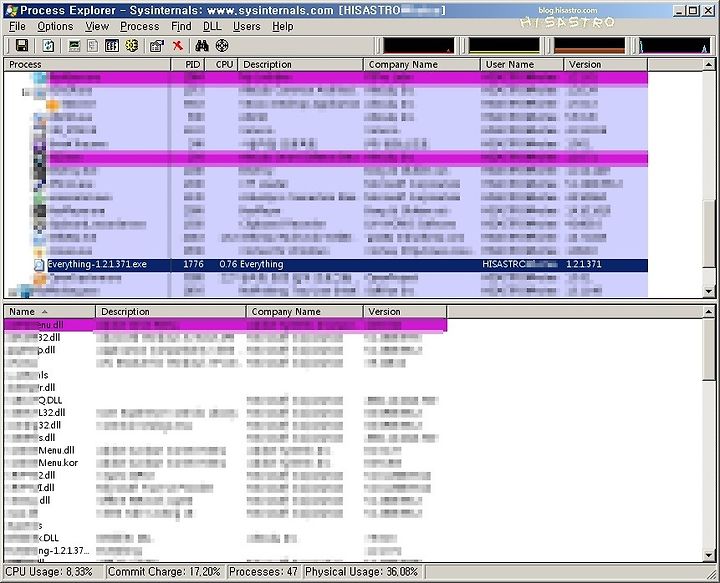Click the red Kill Process icon
Image resolution: width=720 pixels, height=583 pixels.
178,45
